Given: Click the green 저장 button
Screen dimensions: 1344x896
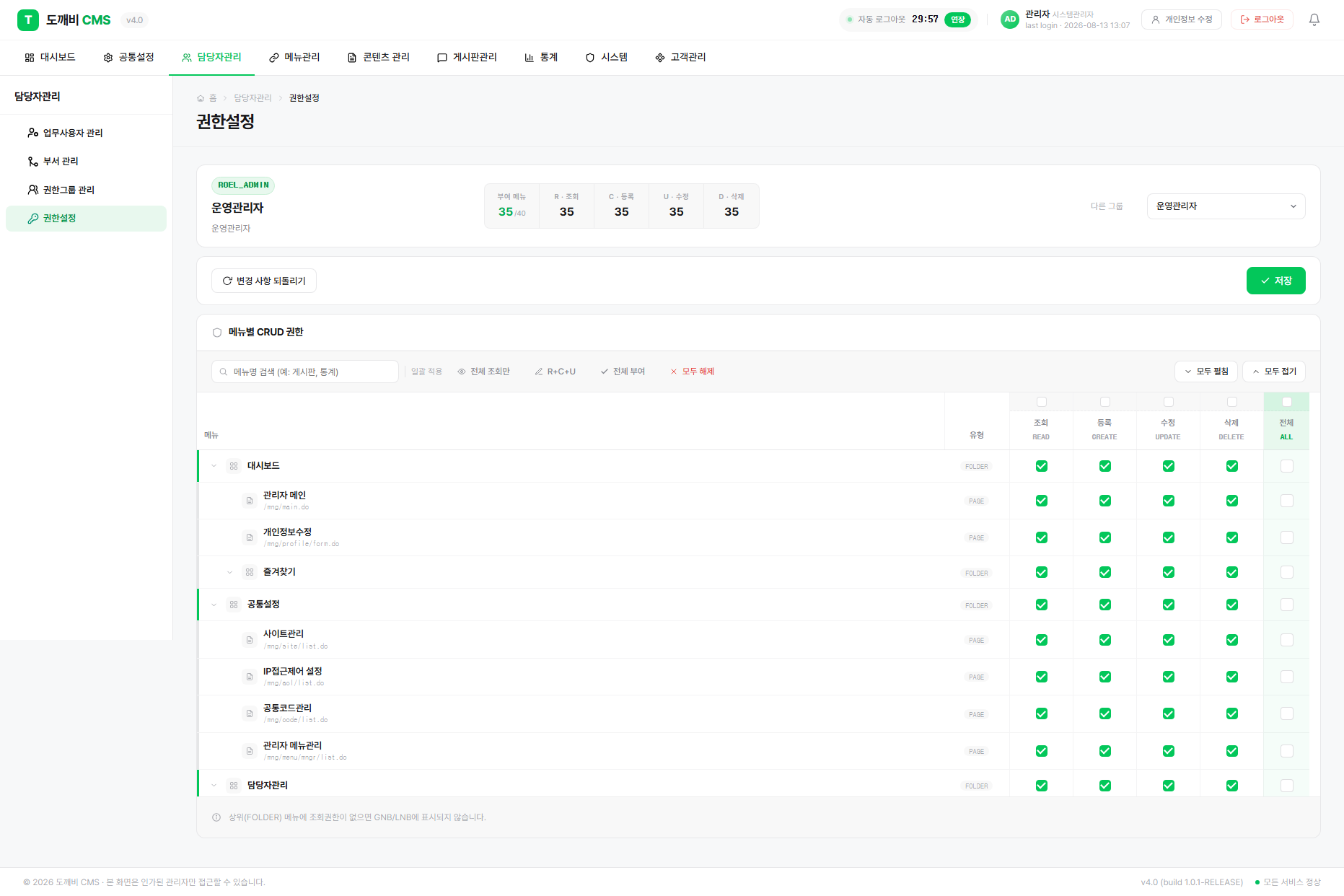Looking at the screenshot, I should (x=1275, y=281).
